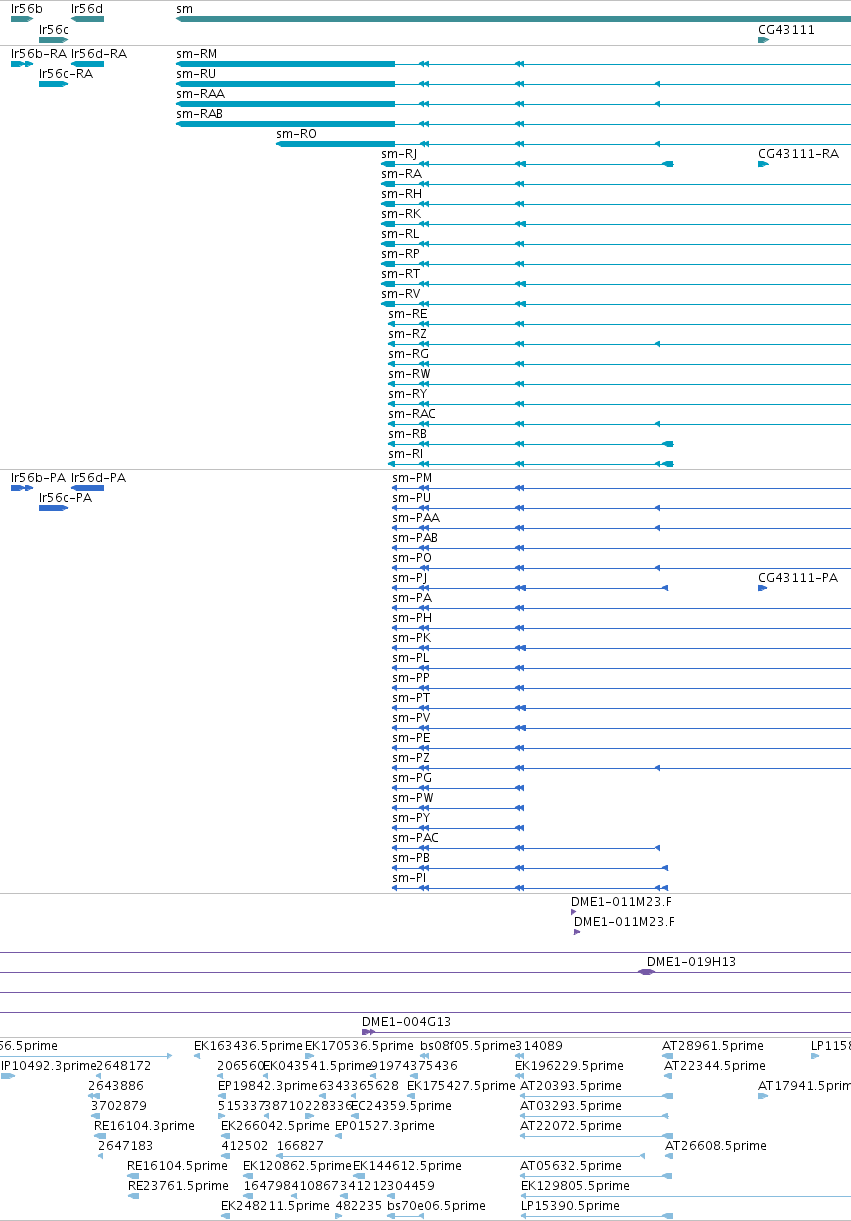Open transcript Ir56b-RA
851x1221 pixels.
(x=39, y=53)
